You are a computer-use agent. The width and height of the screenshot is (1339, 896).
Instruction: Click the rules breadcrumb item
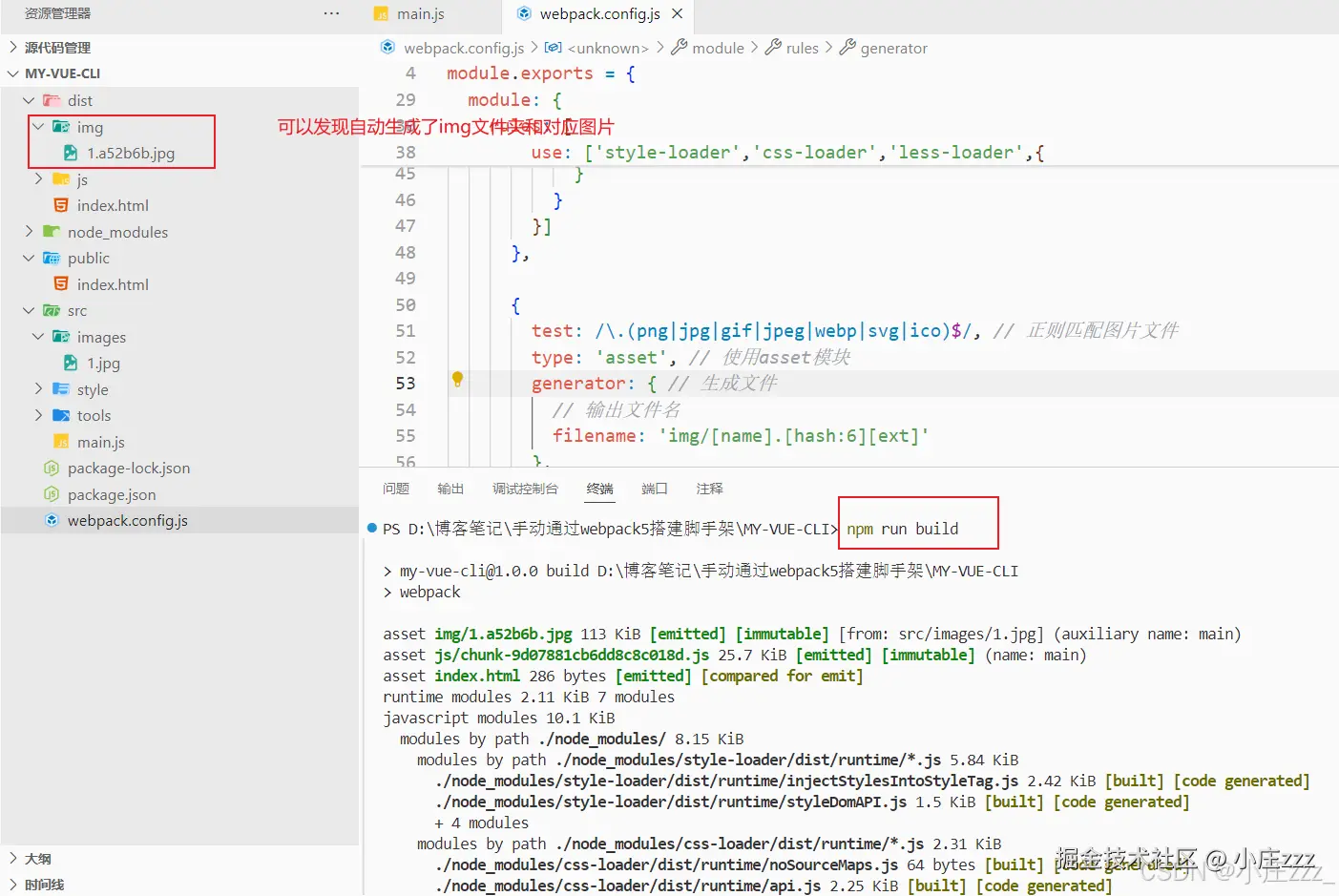[x=803, y=48]
